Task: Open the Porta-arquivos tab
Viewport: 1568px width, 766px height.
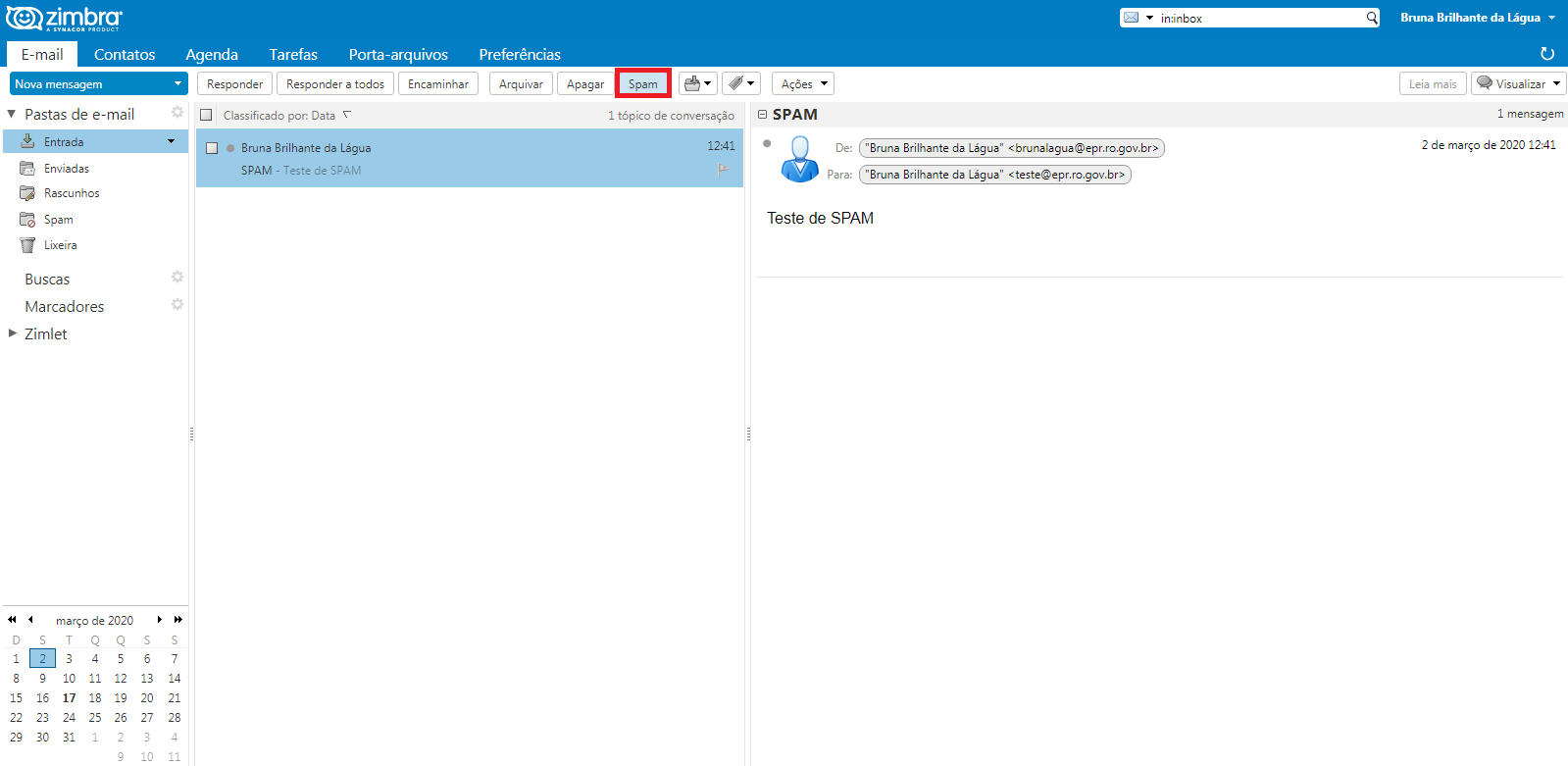Action: (x=398, y=54)
